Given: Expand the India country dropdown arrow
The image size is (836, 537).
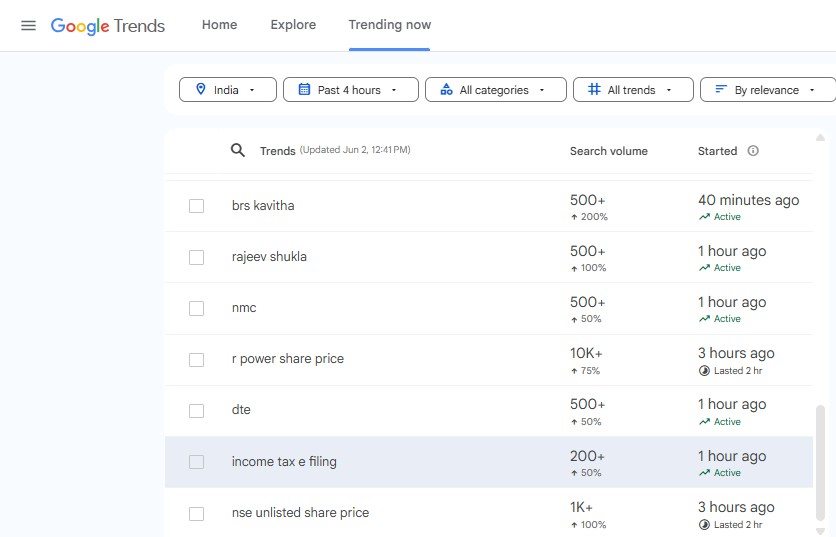Looking at the screenshot, I should pyautogui.click(x=252, y=90).
